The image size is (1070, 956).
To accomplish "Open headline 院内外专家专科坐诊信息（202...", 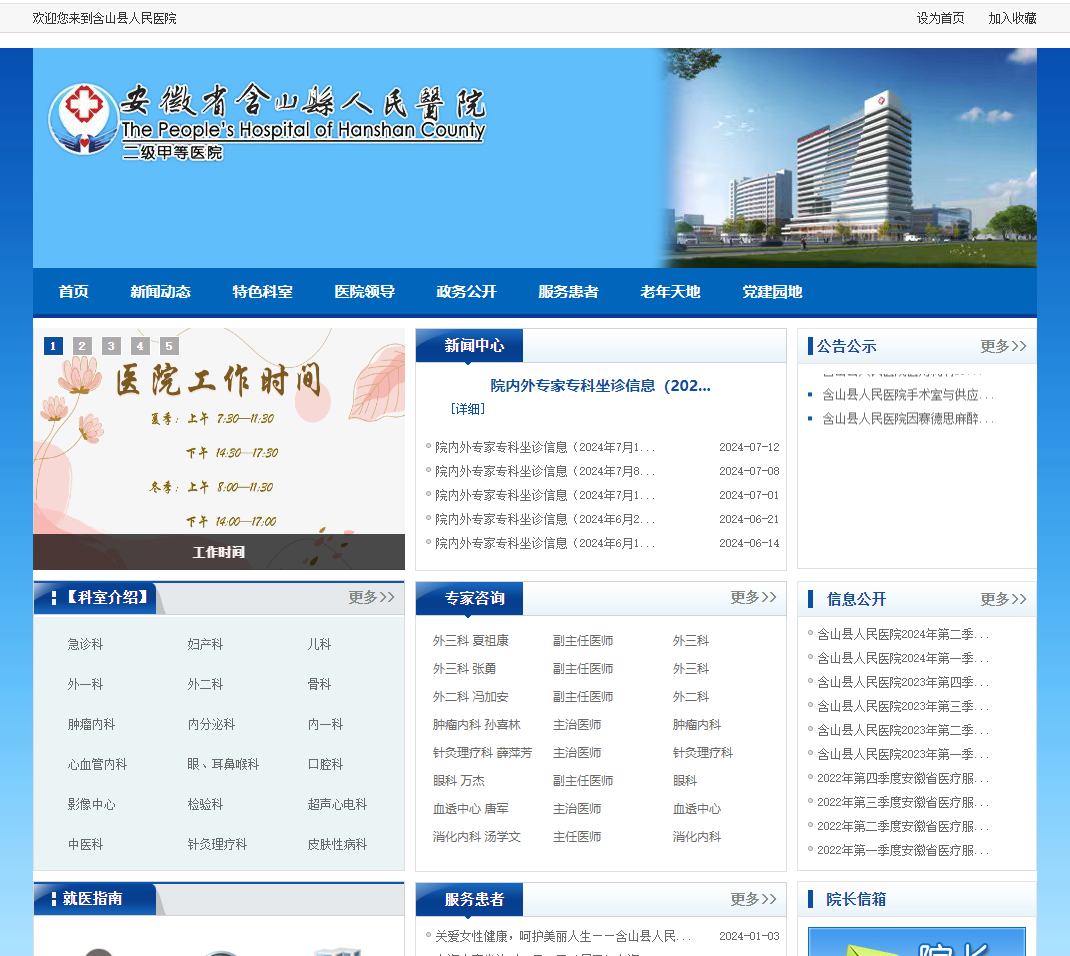I will [601, 386].
